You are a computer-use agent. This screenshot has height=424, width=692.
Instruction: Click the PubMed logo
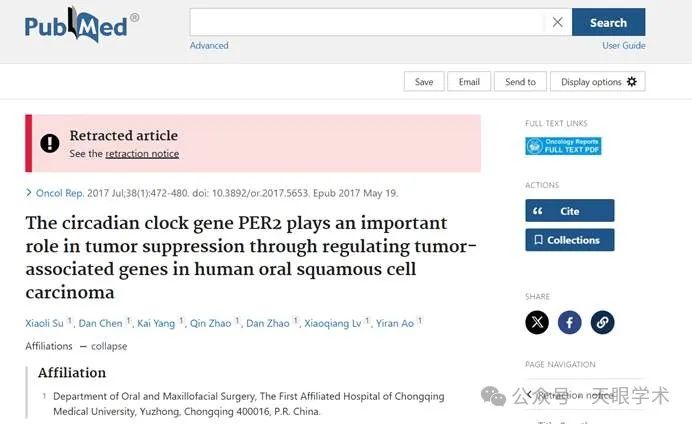(x=82, y=25)
